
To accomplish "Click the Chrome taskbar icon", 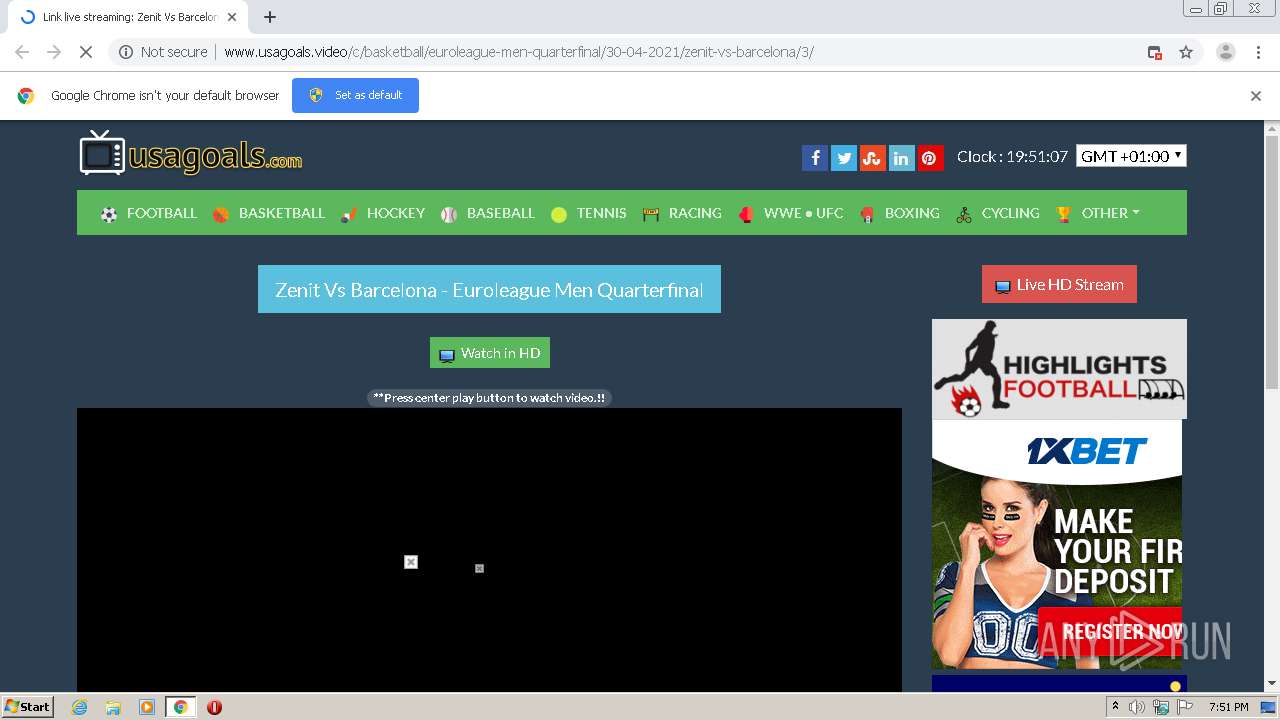I will click(181, 707).
